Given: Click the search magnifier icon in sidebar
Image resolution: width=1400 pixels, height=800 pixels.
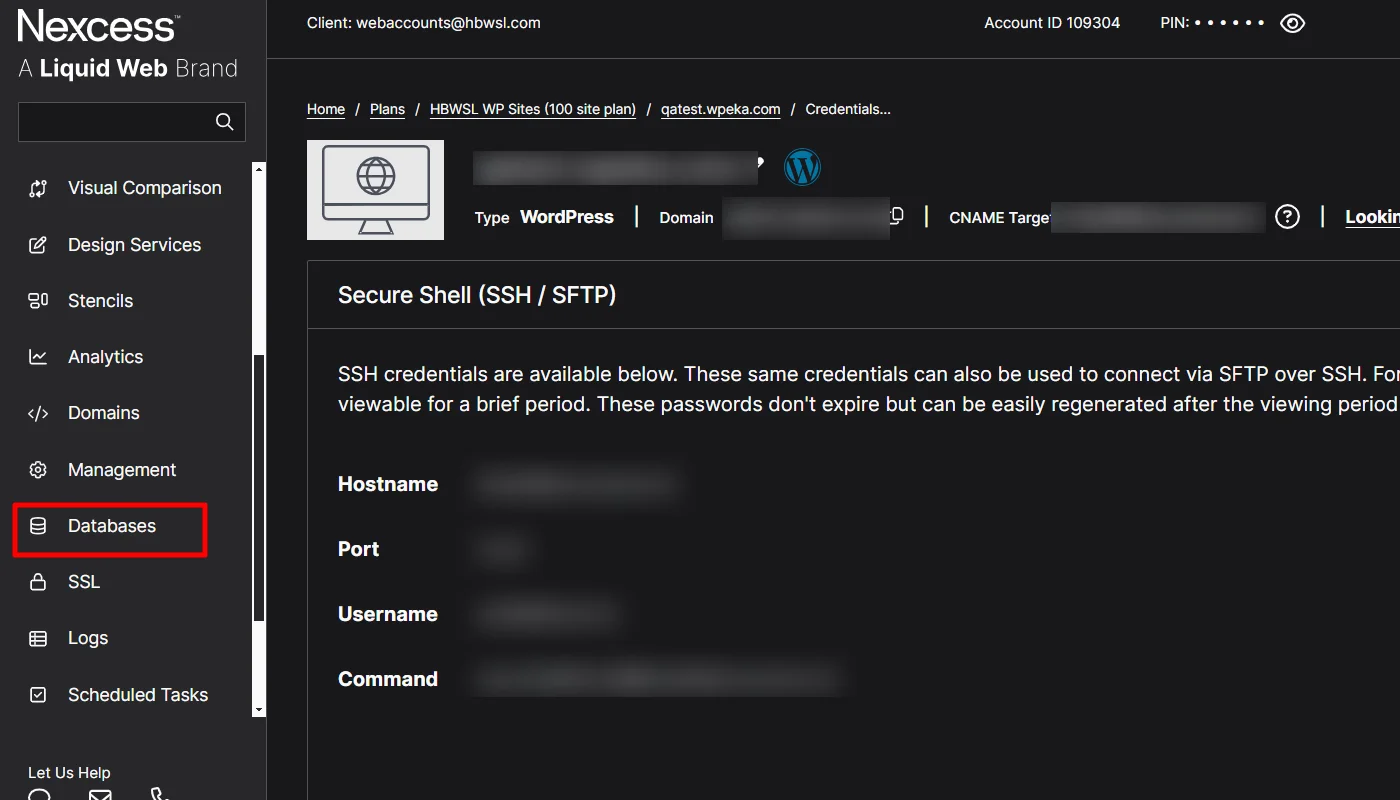Looking at the screenshot, I should (x=224, y=122).
